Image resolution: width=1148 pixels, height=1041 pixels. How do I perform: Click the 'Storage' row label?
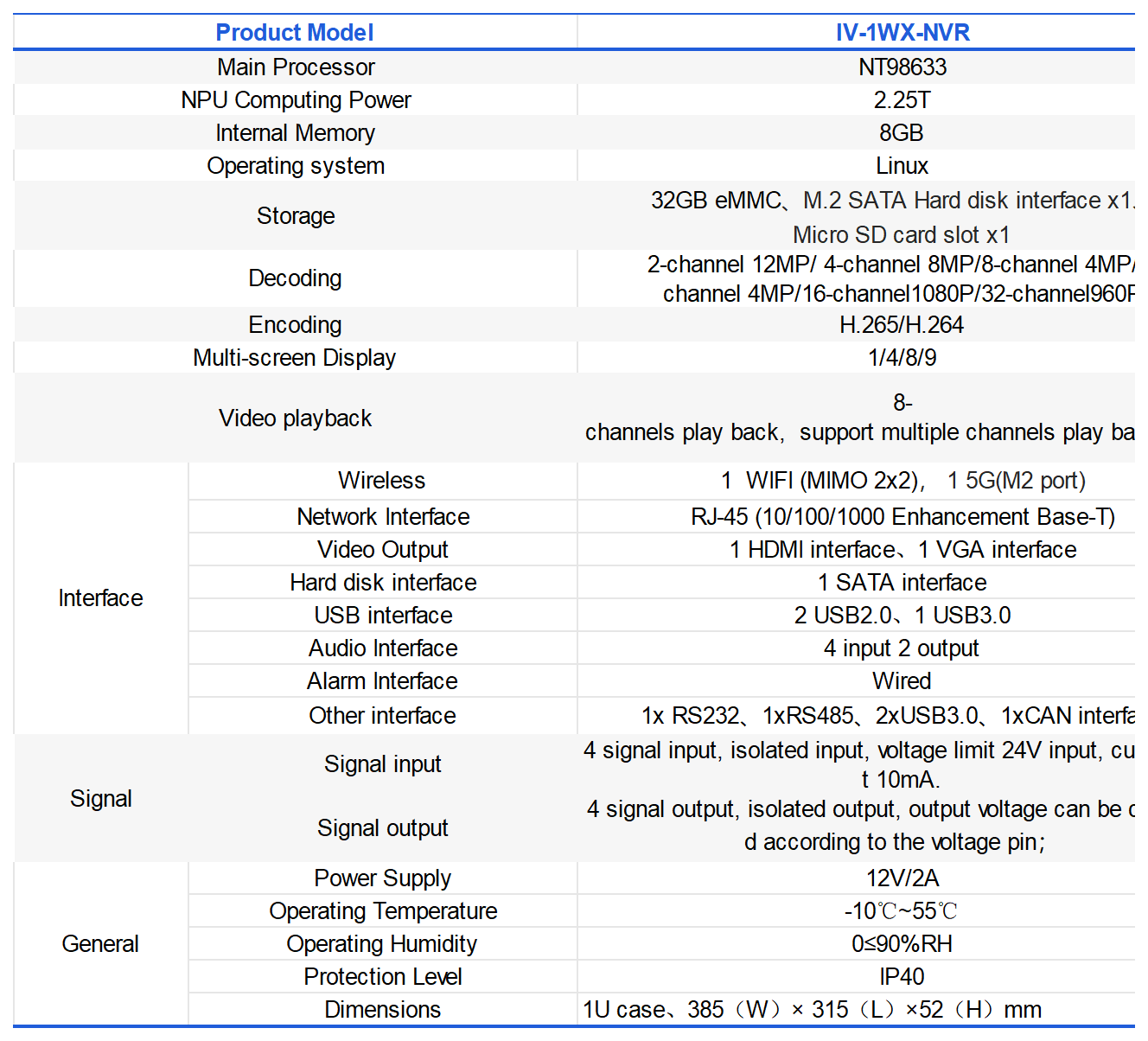click(x=296, y=216)
